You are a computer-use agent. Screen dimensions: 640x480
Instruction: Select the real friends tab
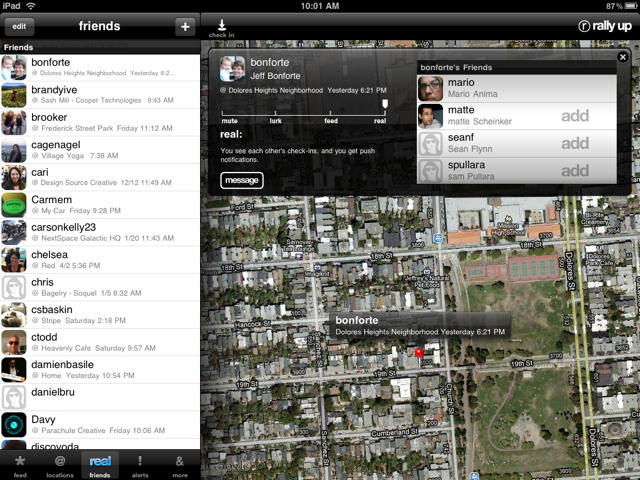coord(100,464)
